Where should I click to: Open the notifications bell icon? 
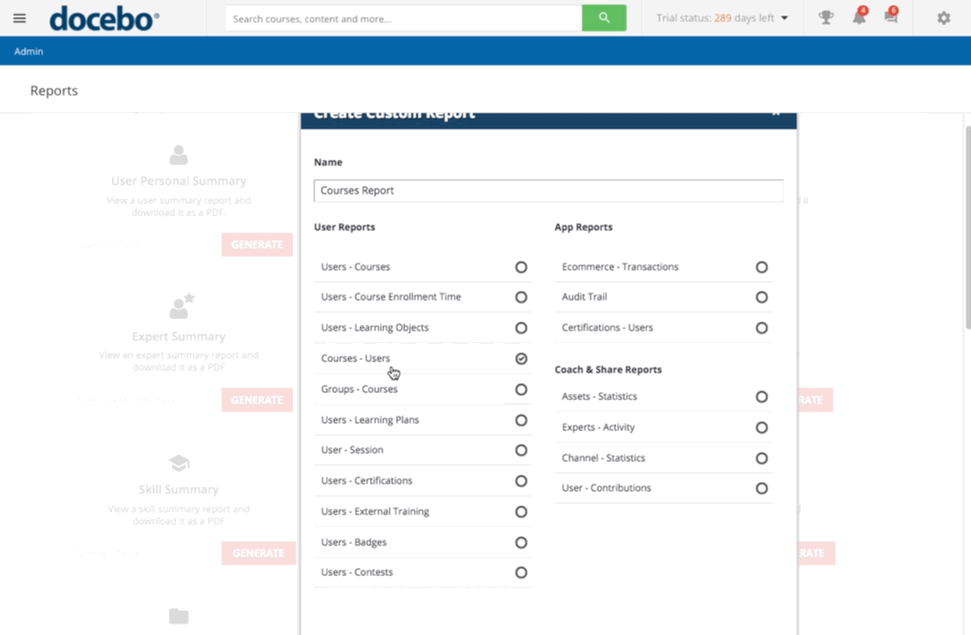858,18
